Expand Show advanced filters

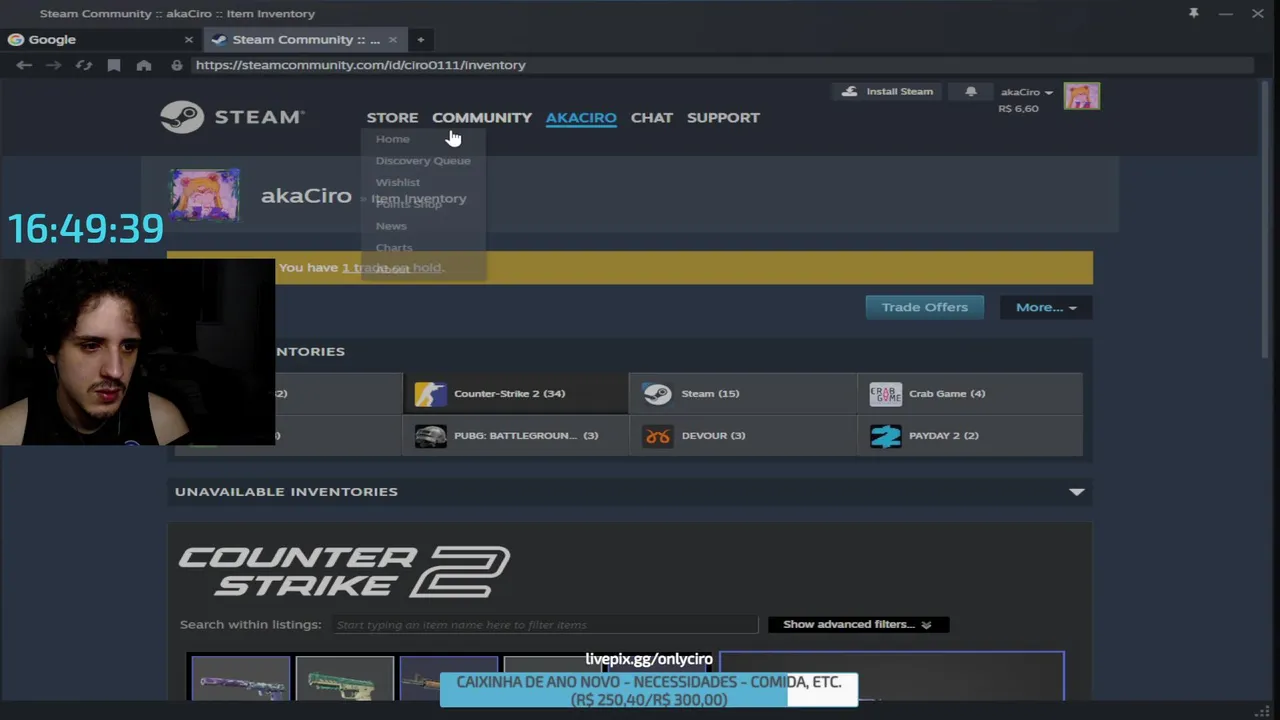coord(858,624)
